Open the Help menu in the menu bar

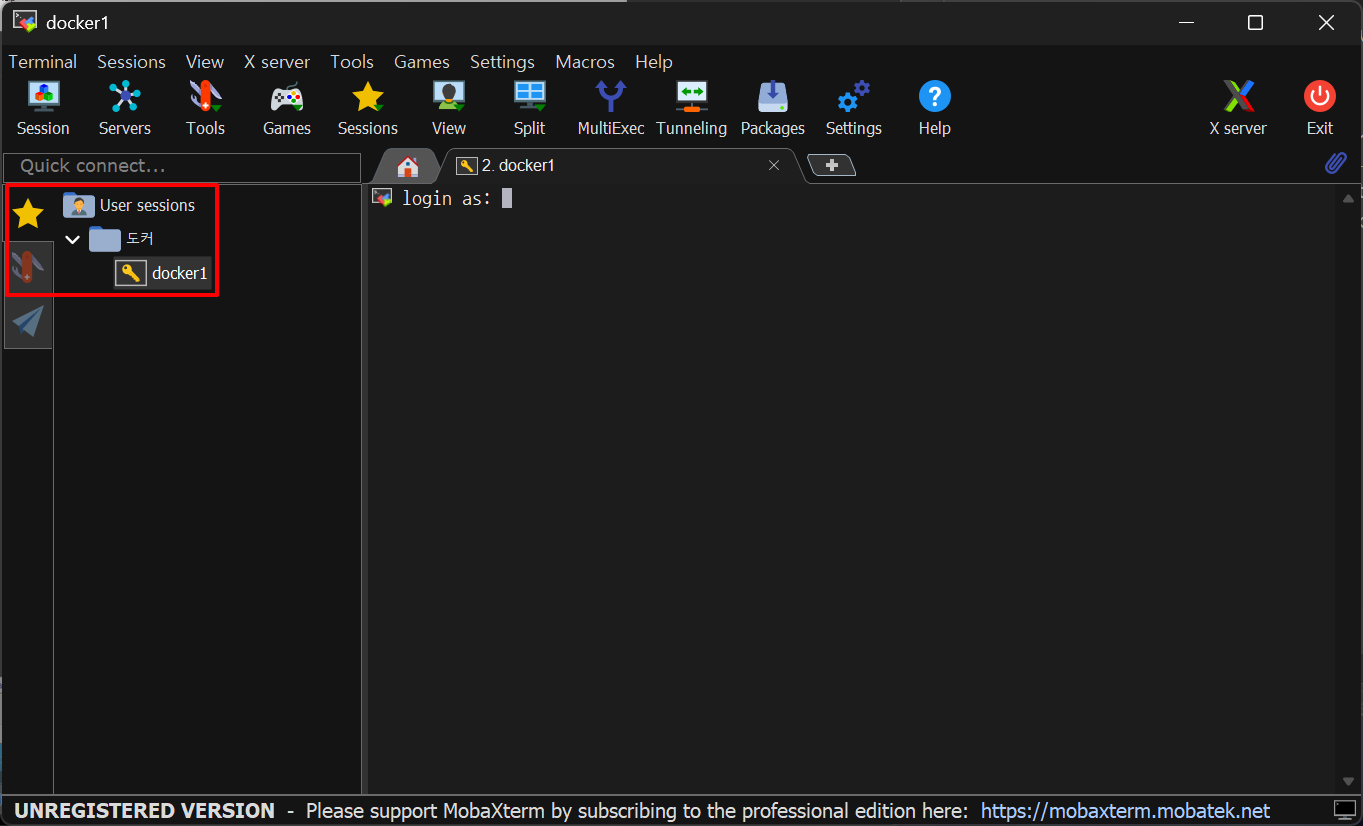click(654, 62)
